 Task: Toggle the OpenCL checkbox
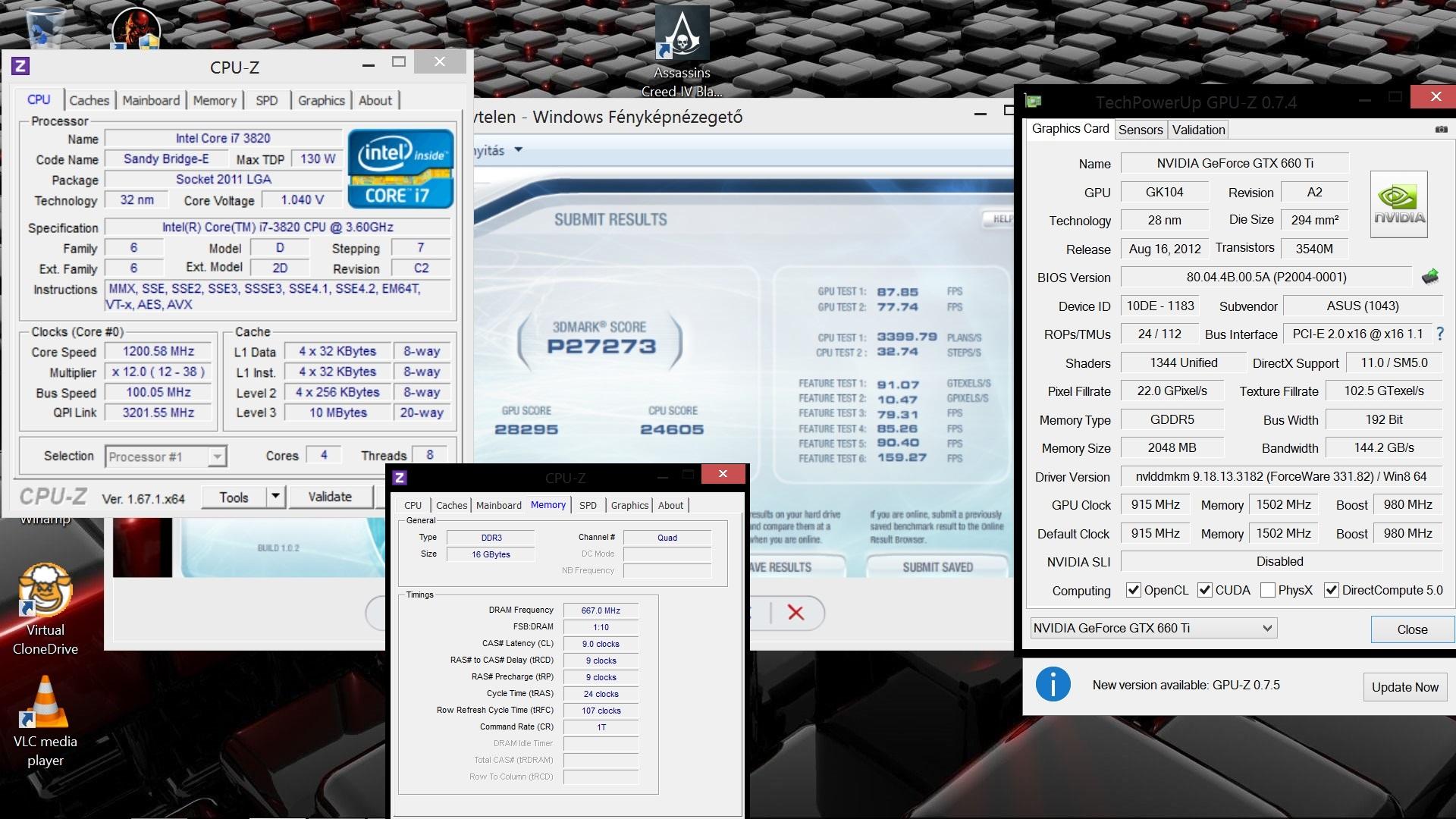tap(1134, 590)
